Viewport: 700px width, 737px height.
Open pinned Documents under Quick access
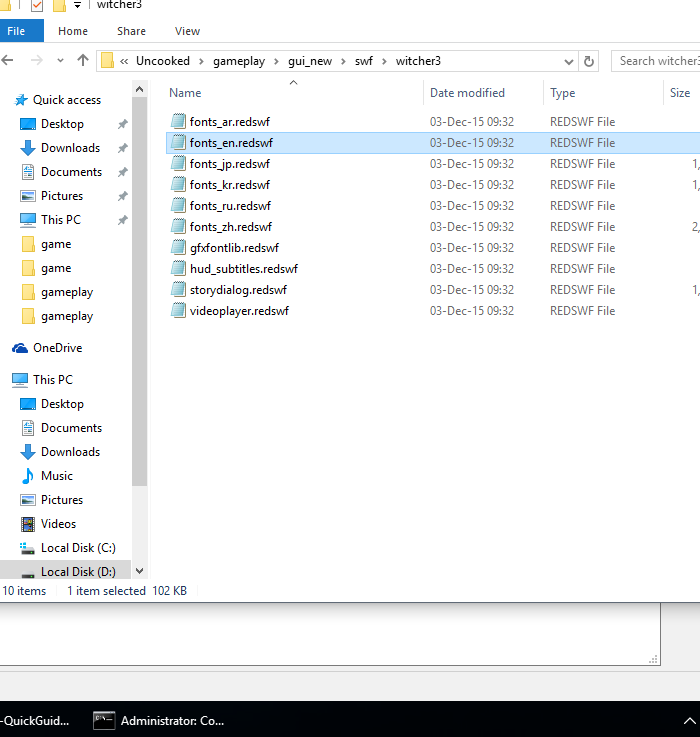tap(71, 172)
